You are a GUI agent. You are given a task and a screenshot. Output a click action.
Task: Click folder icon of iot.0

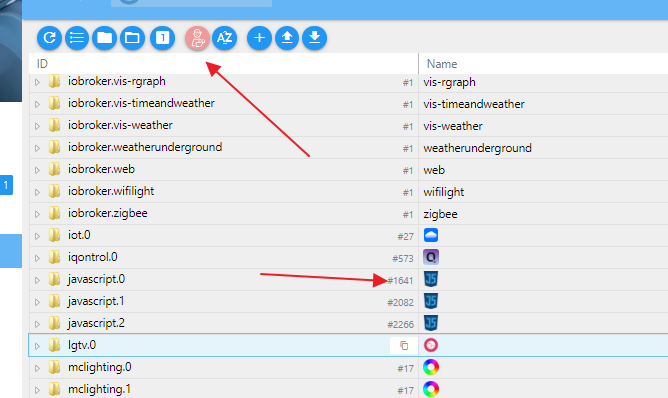(x=54, y=235)
